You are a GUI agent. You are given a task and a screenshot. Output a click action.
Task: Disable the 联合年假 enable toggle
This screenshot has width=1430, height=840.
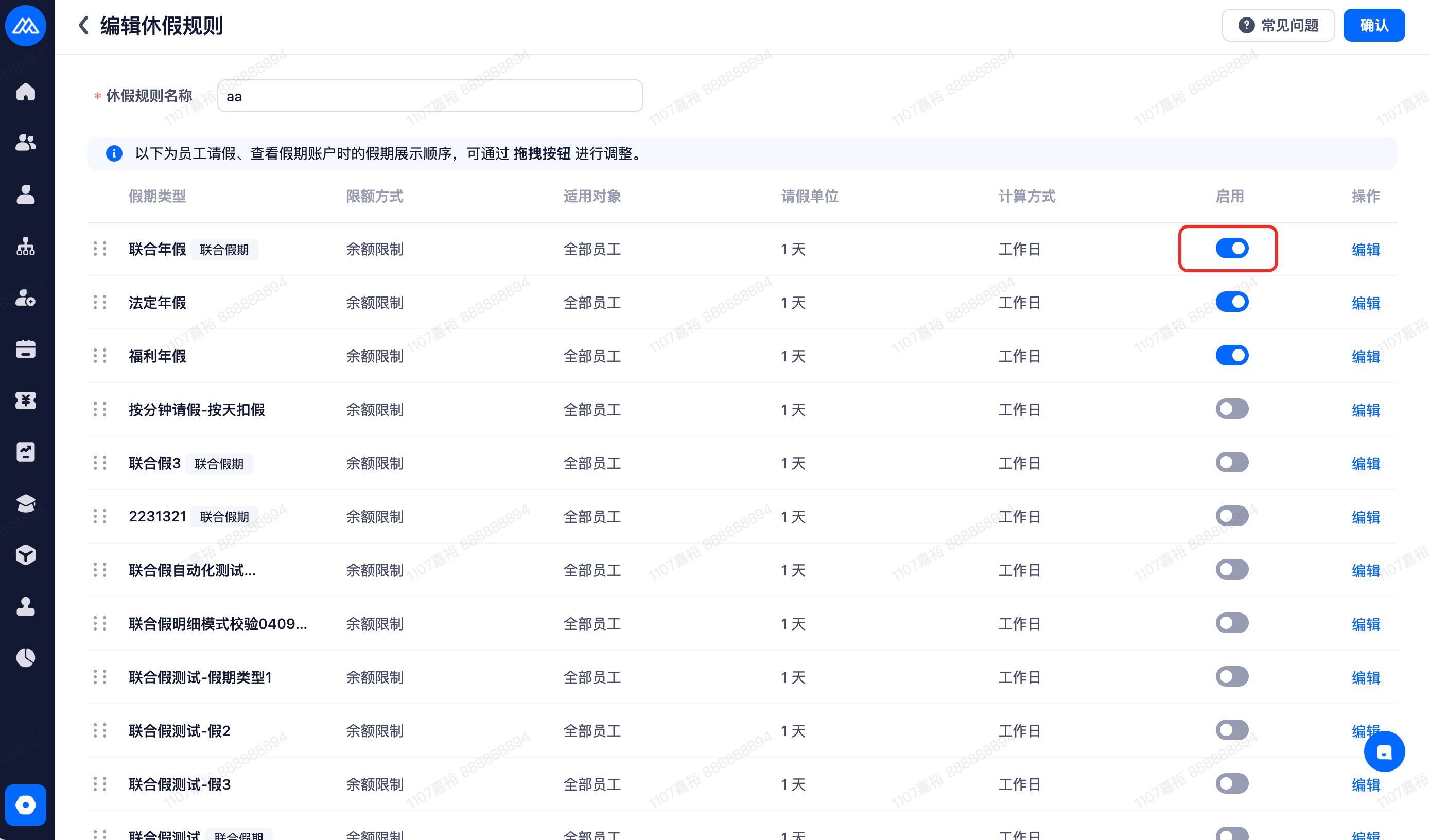(x=1231, y=249)
